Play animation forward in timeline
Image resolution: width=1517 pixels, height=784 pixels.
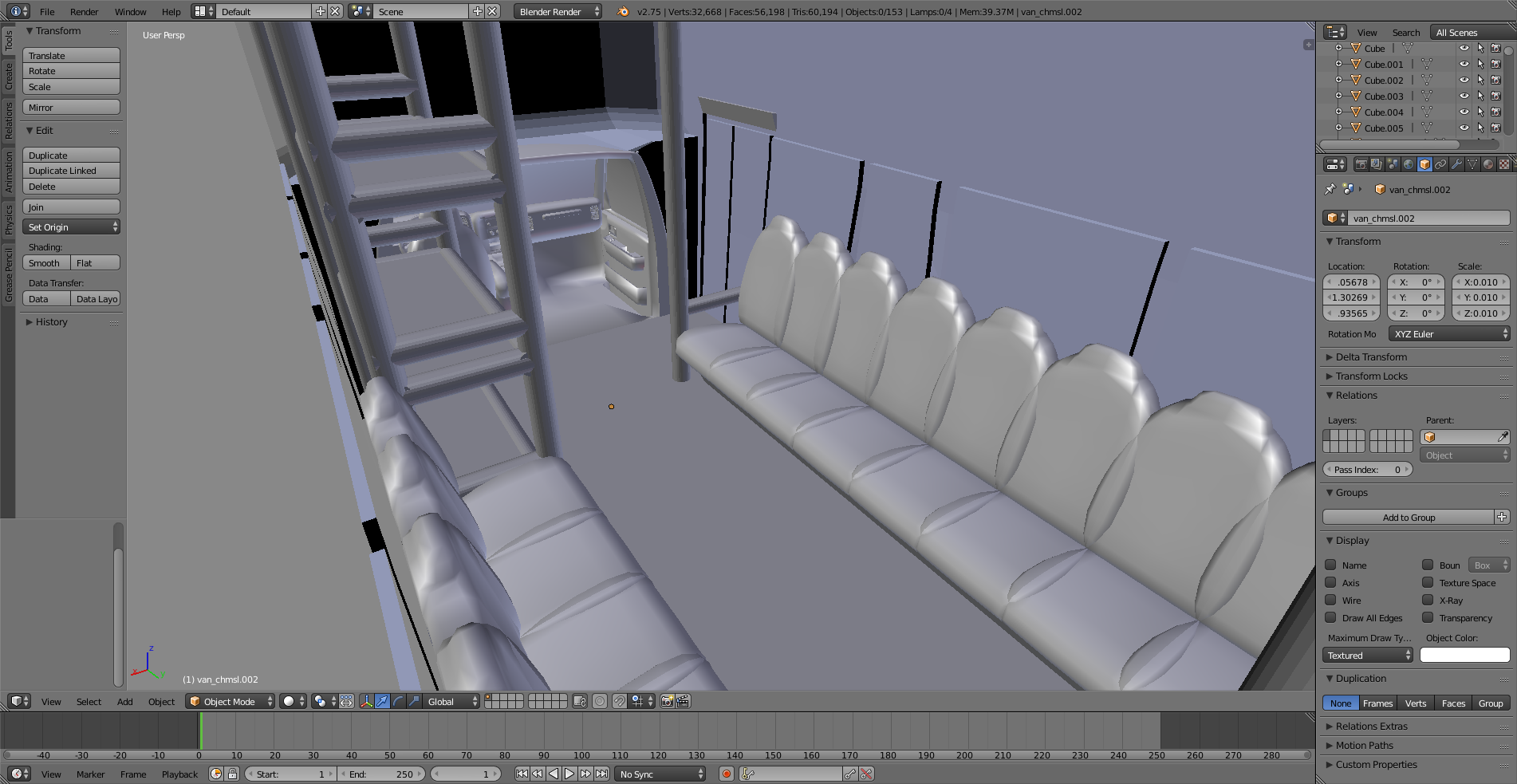pos(569,774)
